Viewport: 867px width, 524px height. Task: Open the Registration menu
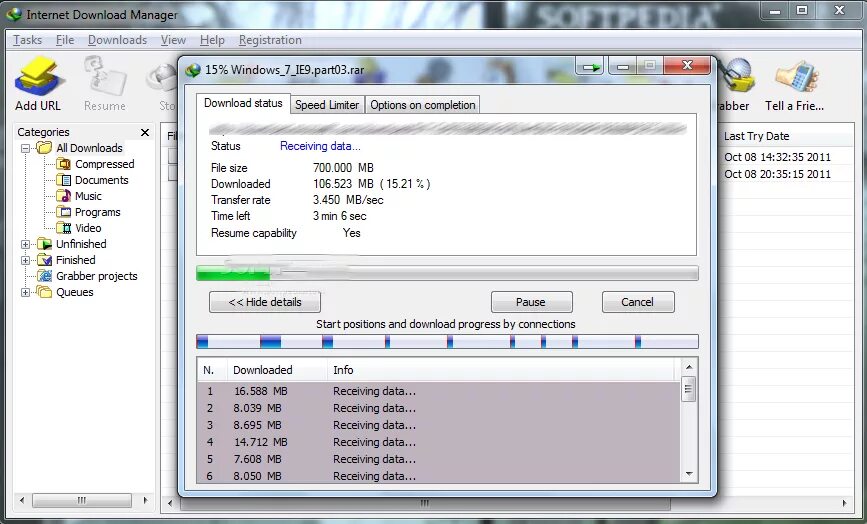[270, 40]
